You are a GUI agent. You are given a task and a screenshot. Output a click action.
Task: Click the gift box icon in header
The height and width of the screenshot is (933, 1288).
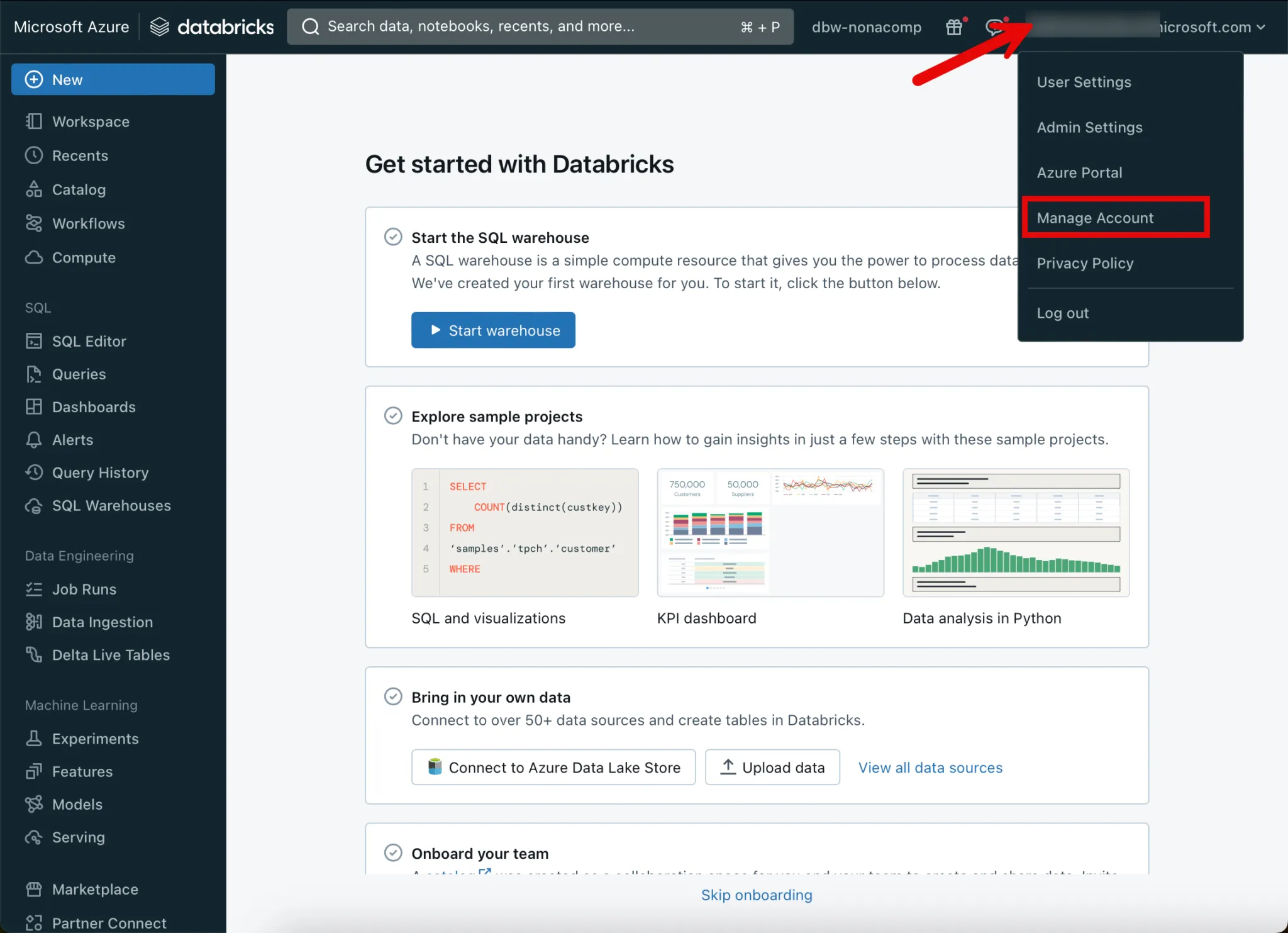(x=954, y=27)
